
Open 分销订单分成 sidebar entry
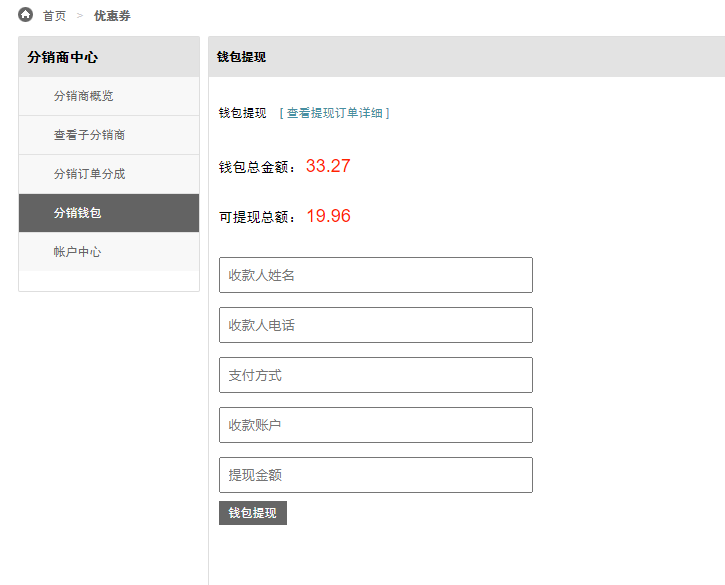tap(109, 174)
